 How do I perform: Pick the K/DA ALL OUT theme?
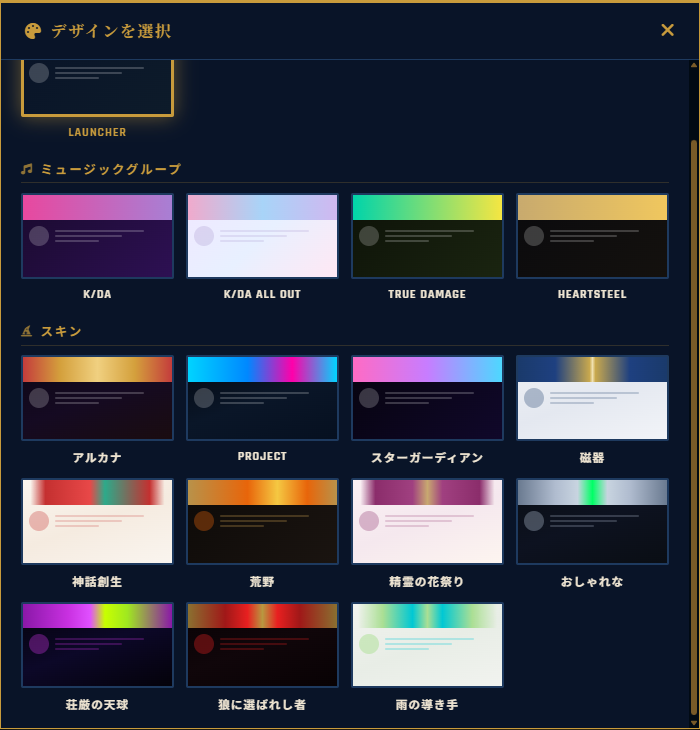point(262,236)
